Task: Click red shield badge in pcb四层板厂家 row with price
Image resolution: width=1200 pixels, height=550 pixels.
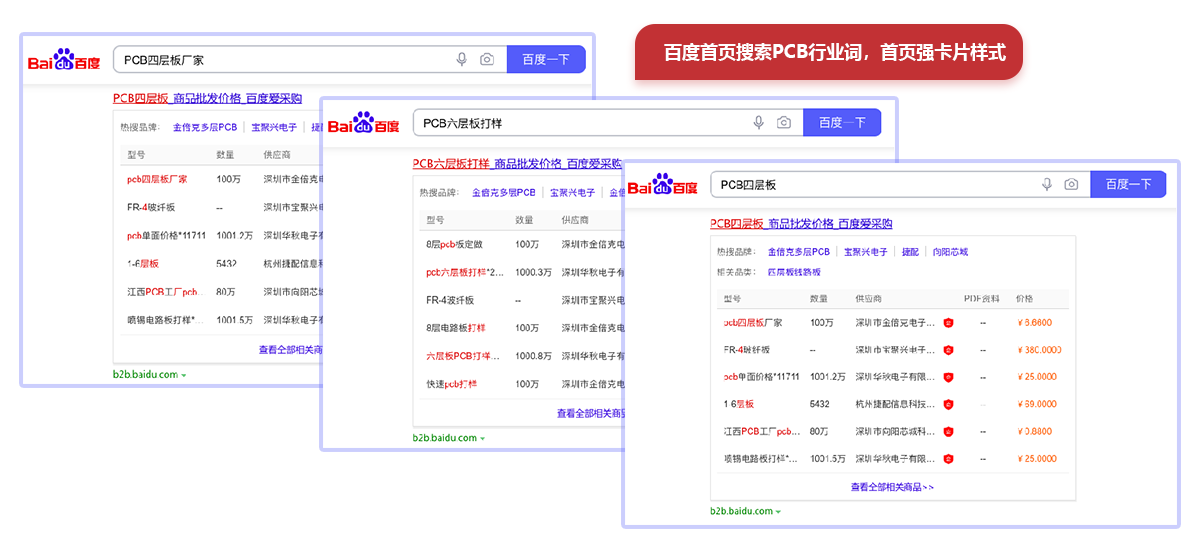Action: 948,323
